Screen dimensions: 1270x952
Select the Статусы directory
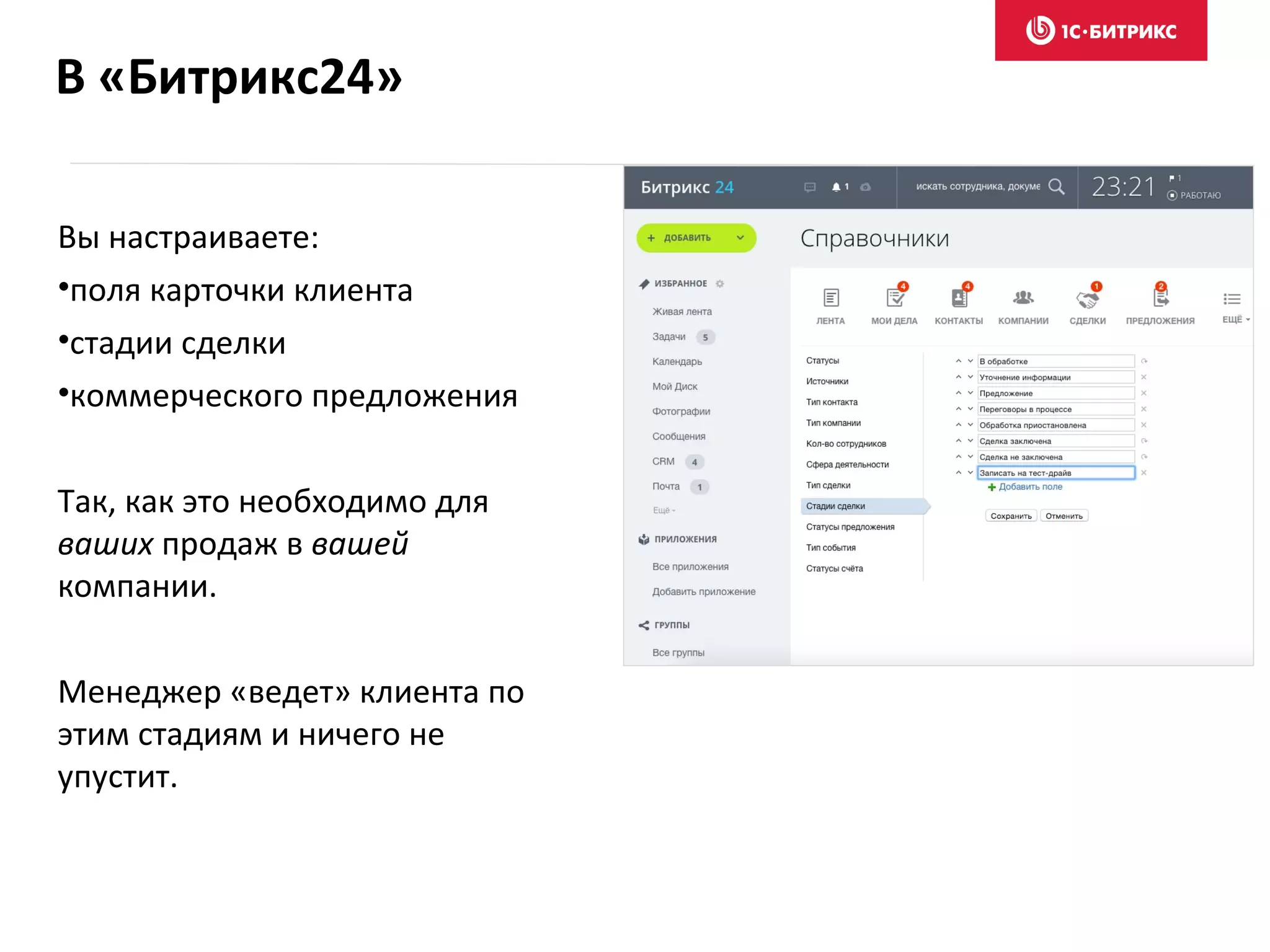pos(822,361)
